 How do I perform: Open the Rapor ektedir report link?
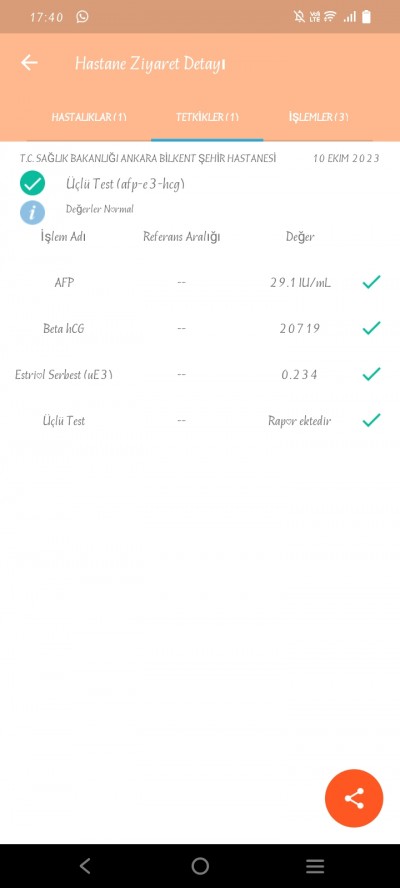point(300,421)
